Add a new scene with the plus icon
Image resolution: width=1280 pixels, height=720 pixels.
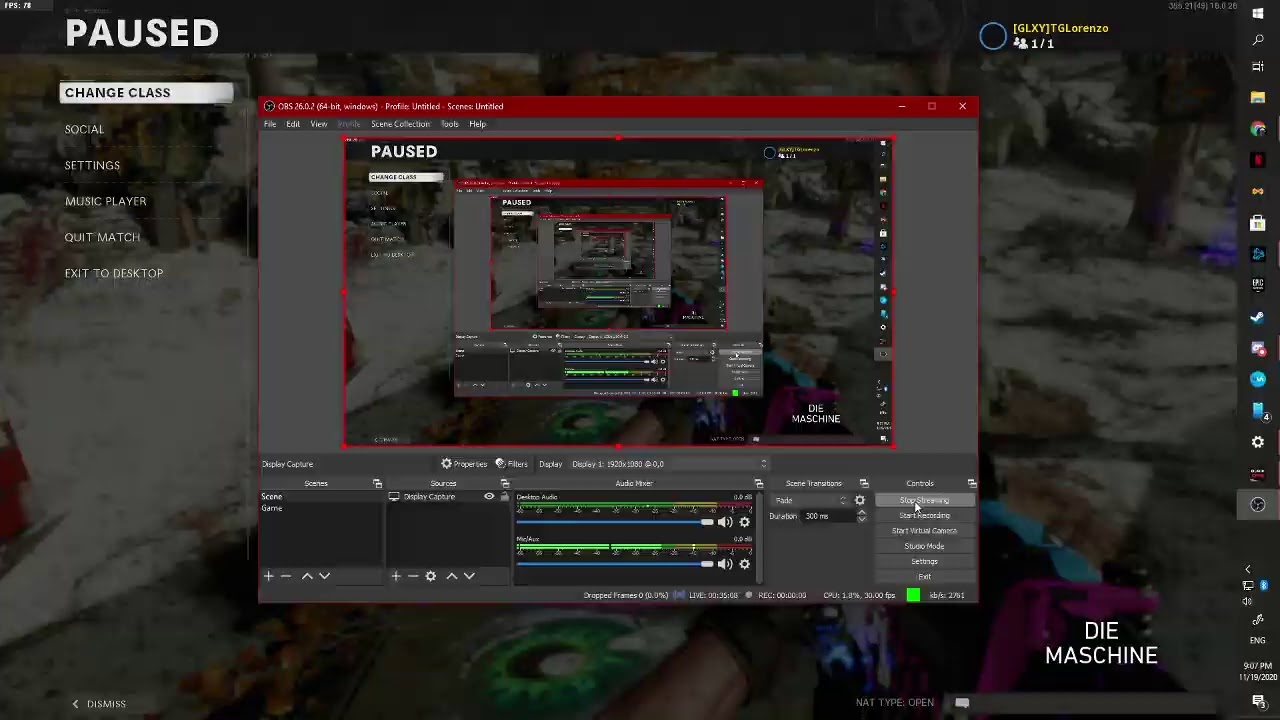pyautogui.click(x=268, y=576)
